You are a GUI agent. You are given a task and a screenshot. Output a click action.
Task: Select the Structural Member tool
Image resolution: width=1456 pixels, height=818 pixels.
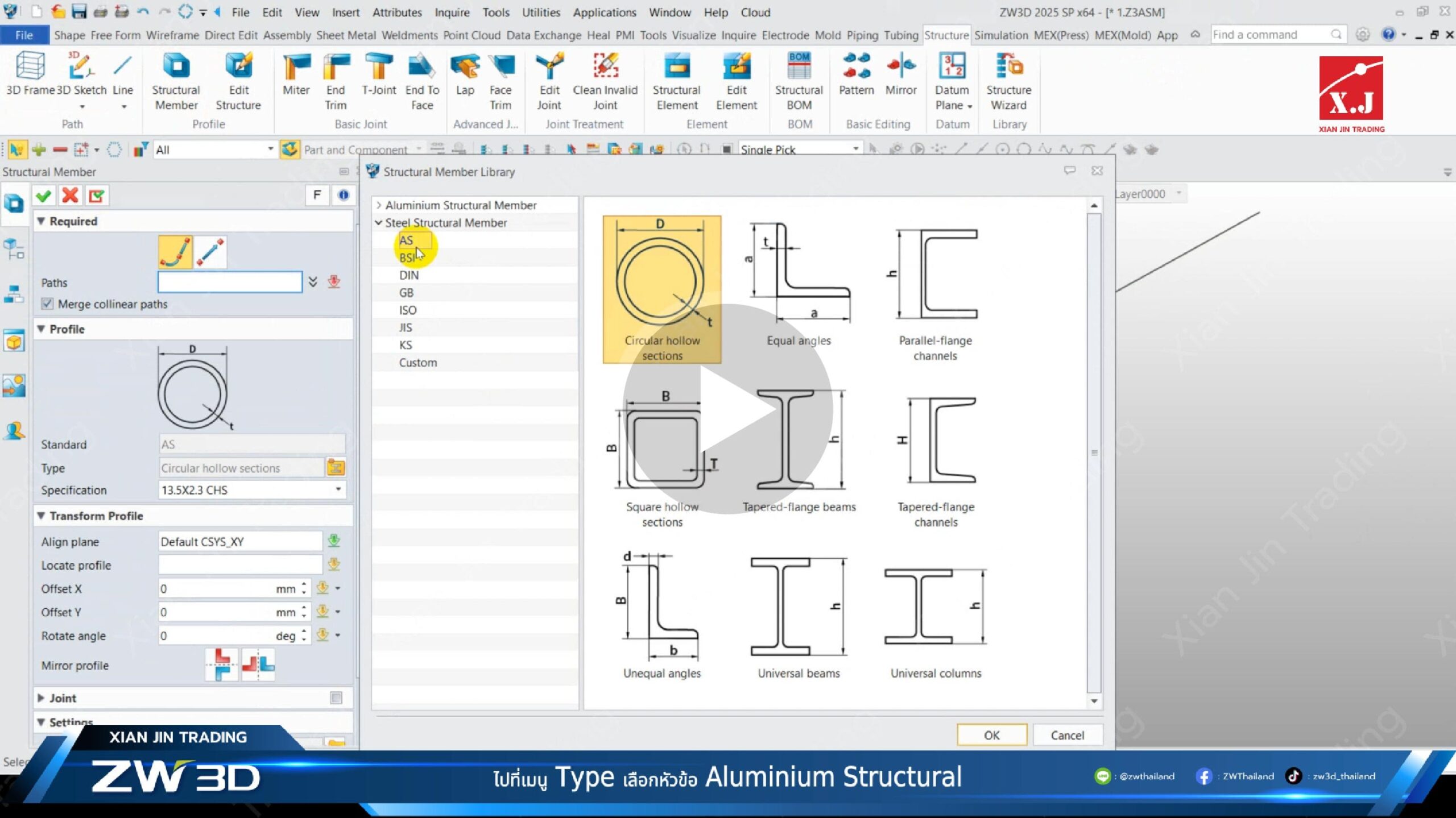(x=176, y=80)
